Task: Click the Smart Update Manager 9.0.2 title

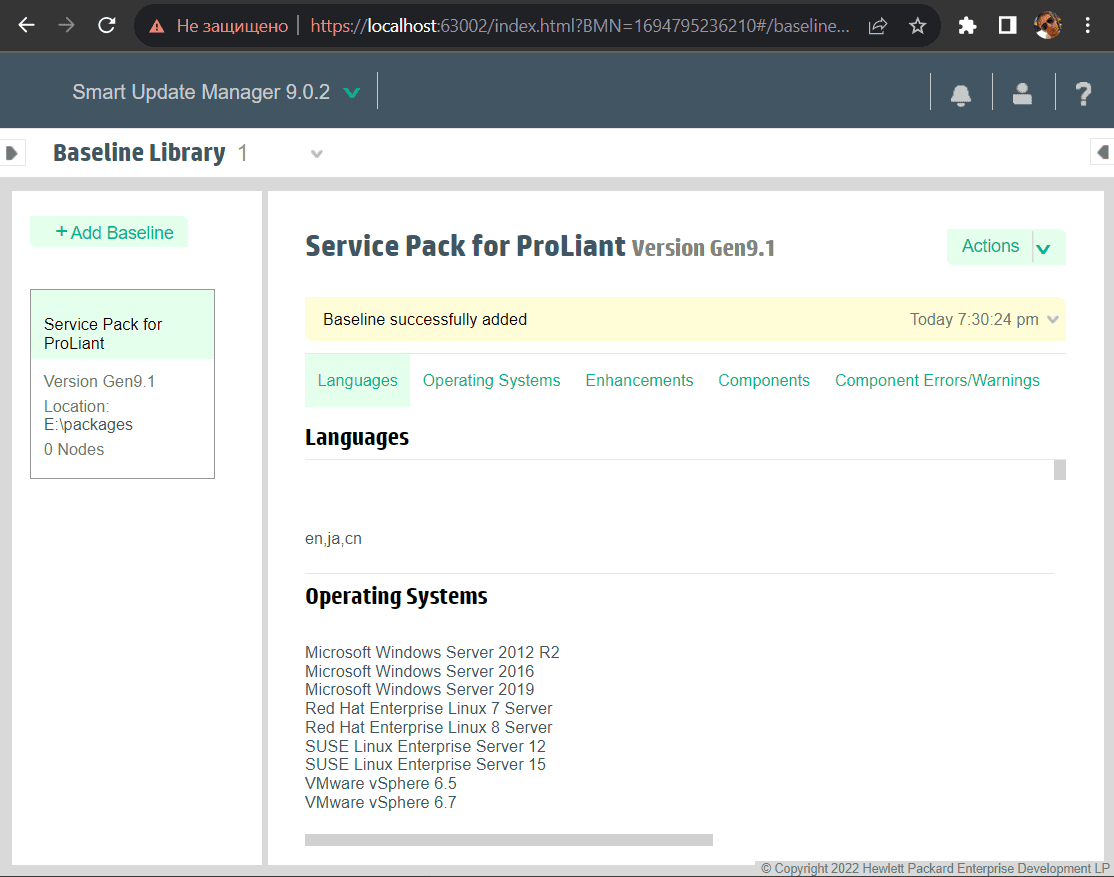Action: [201, 92]
